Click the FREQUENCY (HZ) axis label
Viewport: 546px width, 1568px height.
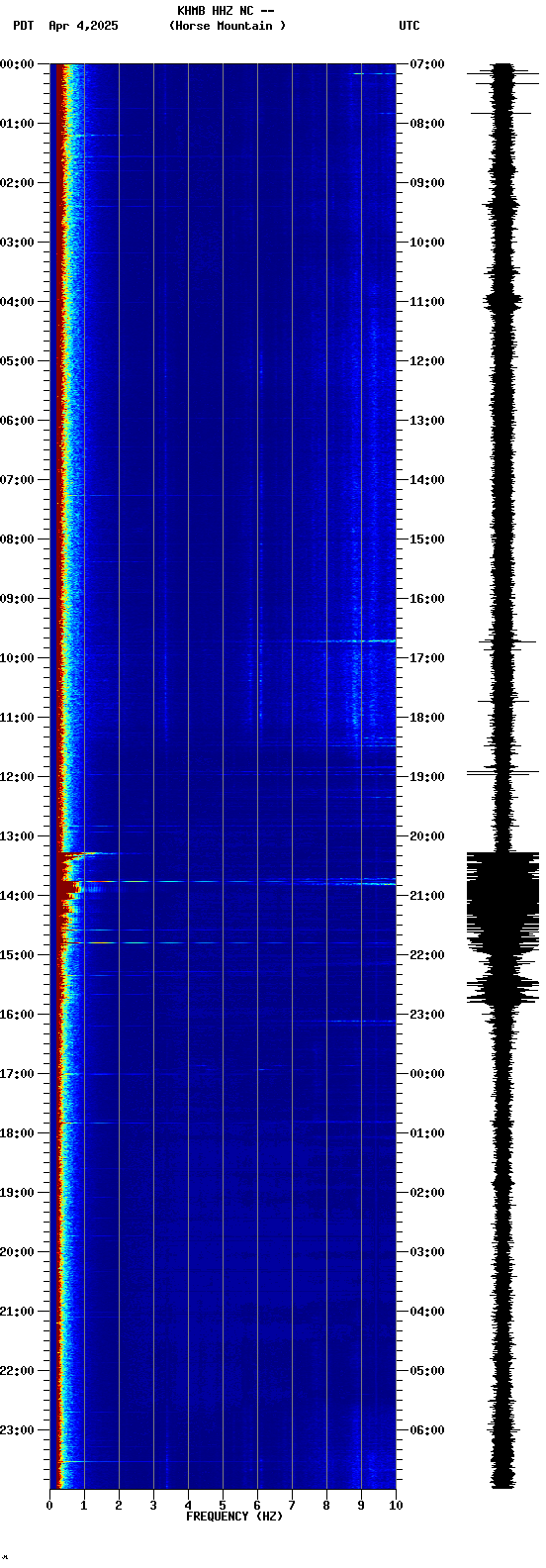click(x=234, y=1517)
